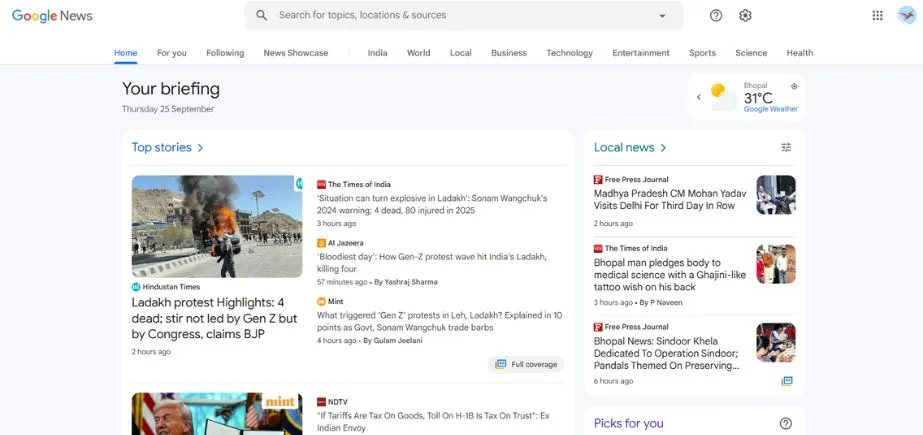Open the Help question mark icon

(716, 16)
